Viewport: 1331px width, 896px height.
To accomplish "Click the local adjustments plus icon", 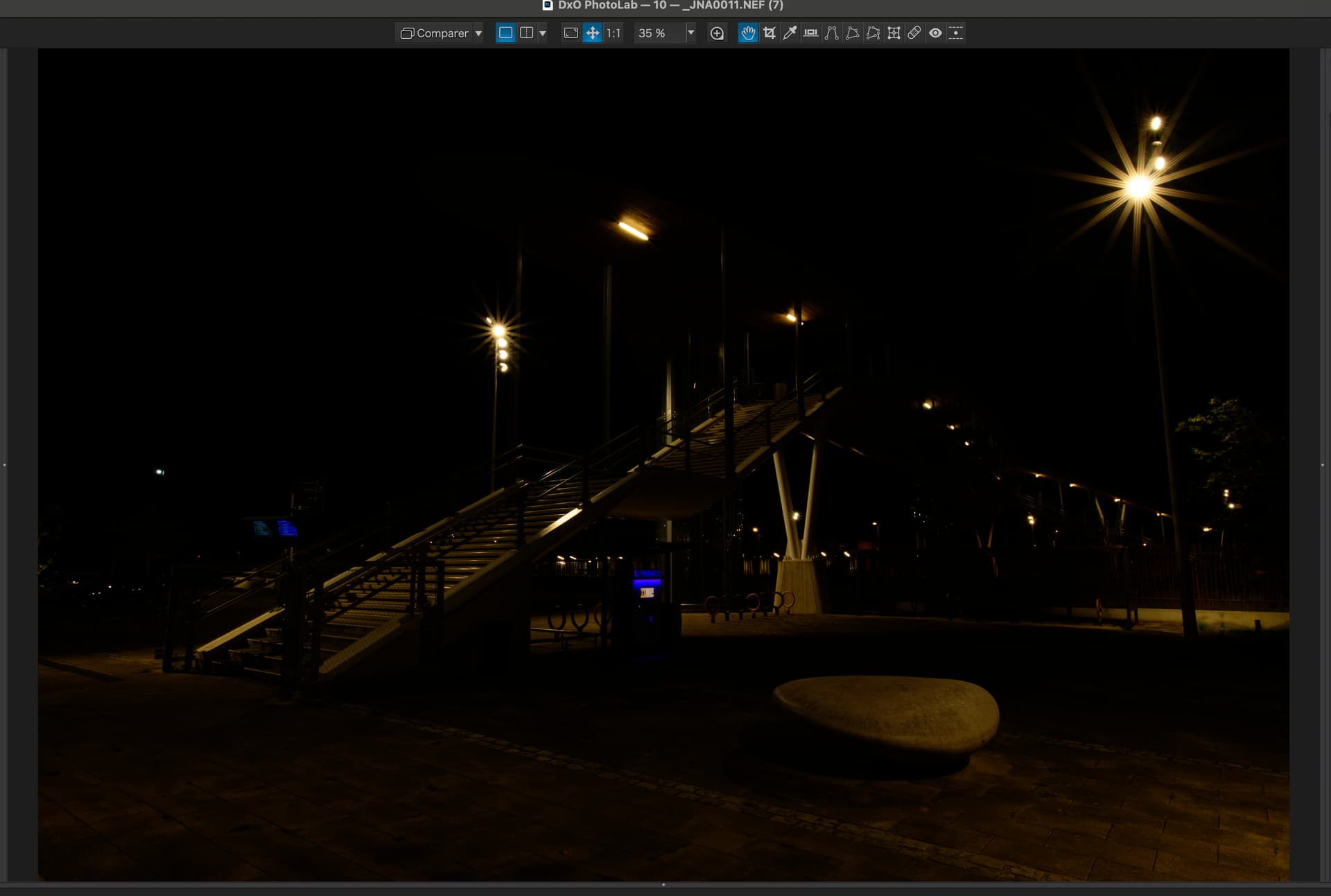I will pos(717,33).
